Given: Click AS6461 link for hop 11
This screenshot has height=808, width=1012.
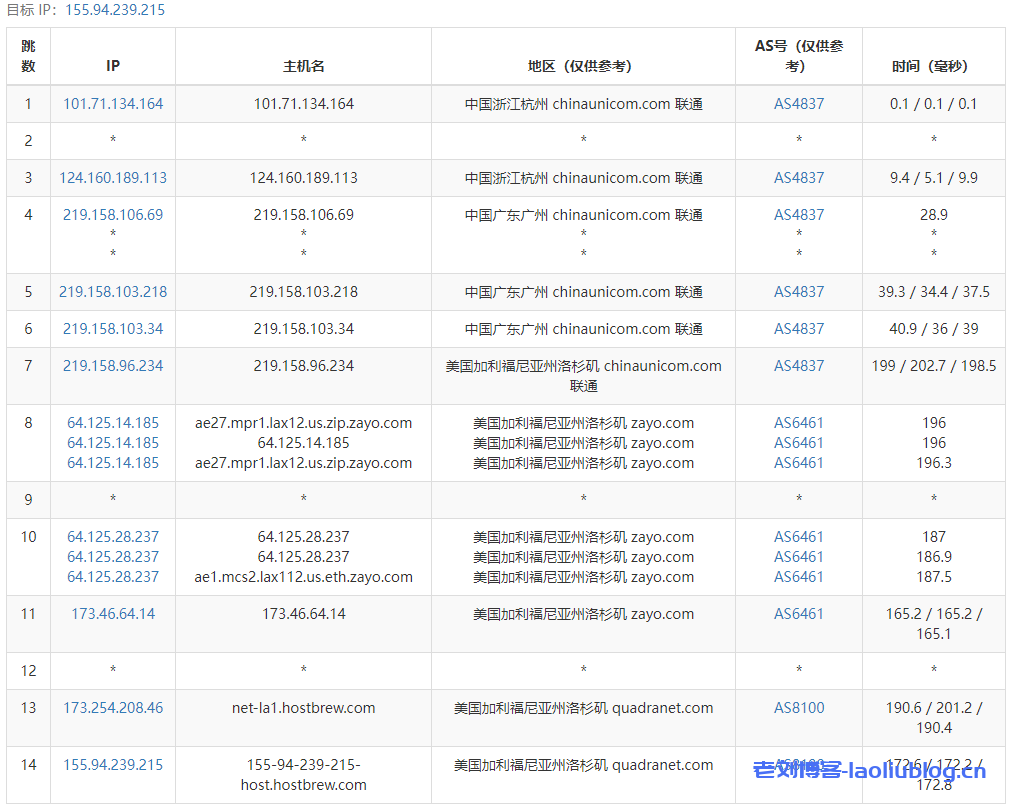Looking at the screenshot, I should tap(798, 613).
